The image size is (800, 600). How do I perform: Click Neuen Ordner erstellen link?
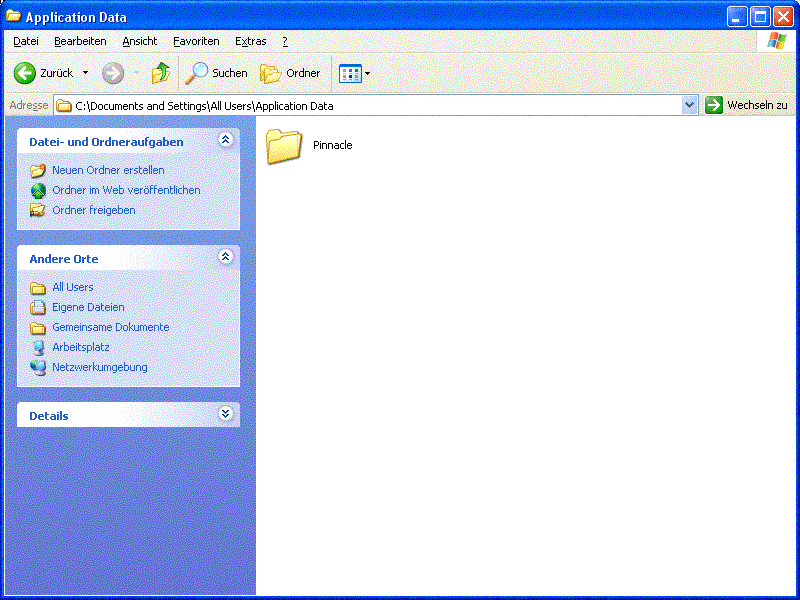[108, 170]
